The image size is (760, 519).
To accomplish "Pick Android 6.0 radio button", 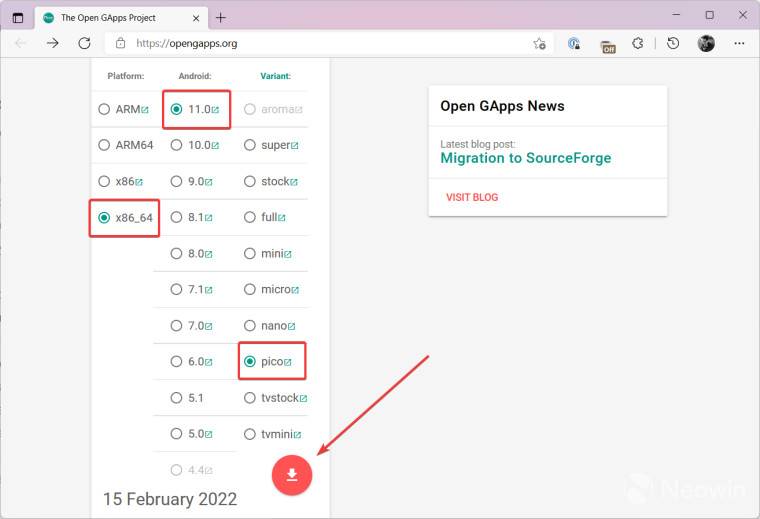I will coord(176,362).
